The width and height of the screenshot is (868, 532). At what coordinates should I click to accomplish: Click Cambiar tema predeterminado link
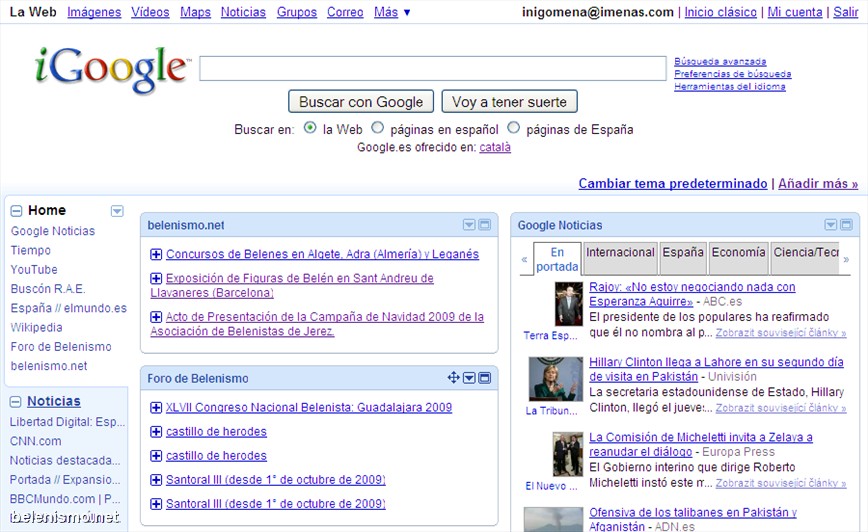[673, 183]
